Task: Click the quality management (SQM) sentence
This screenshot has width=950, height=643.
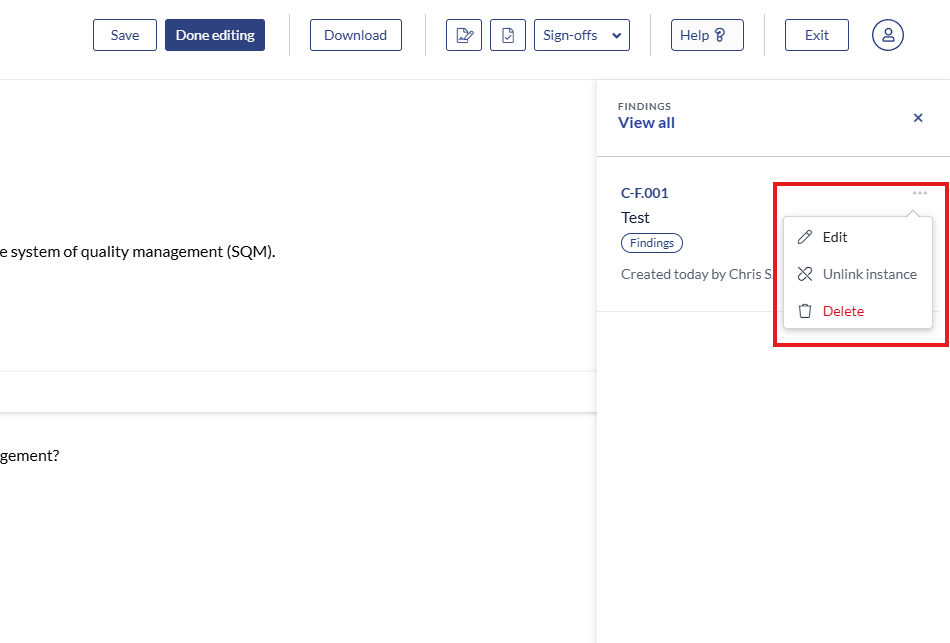Action: tap(138, 251)
